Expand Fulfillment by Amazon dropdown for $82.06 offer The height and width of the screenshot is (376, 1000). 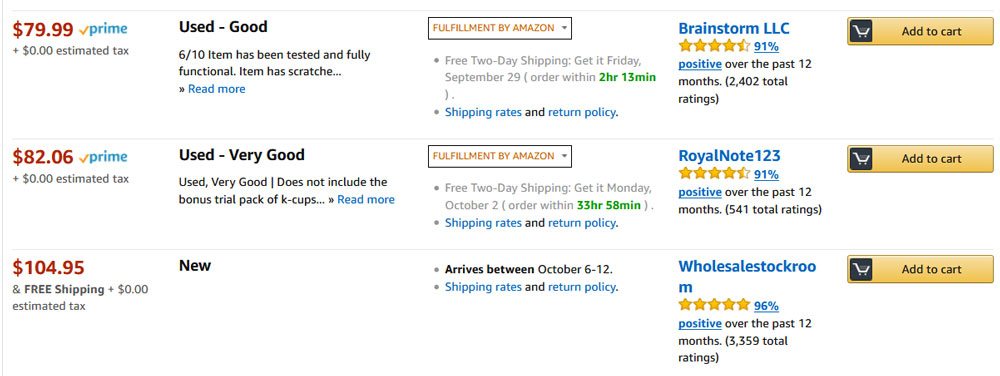[x=499, y=156]
